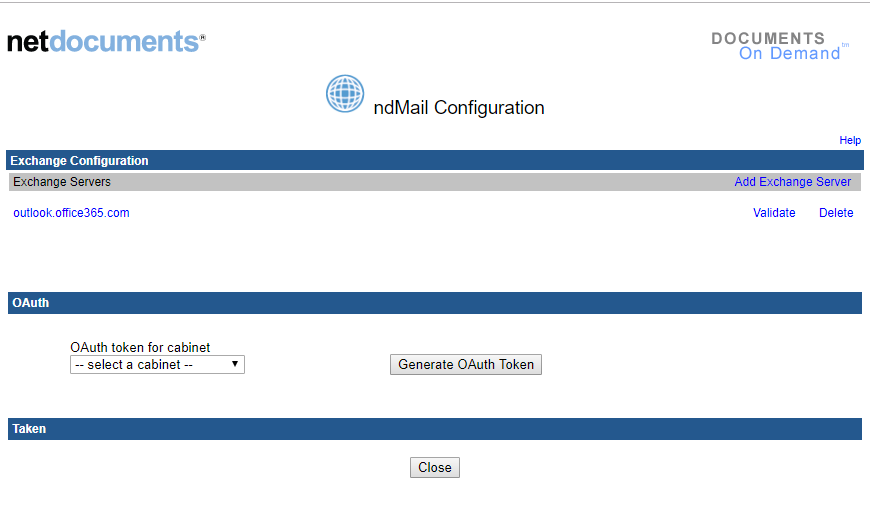Click the Taken section header

point(29,429)
